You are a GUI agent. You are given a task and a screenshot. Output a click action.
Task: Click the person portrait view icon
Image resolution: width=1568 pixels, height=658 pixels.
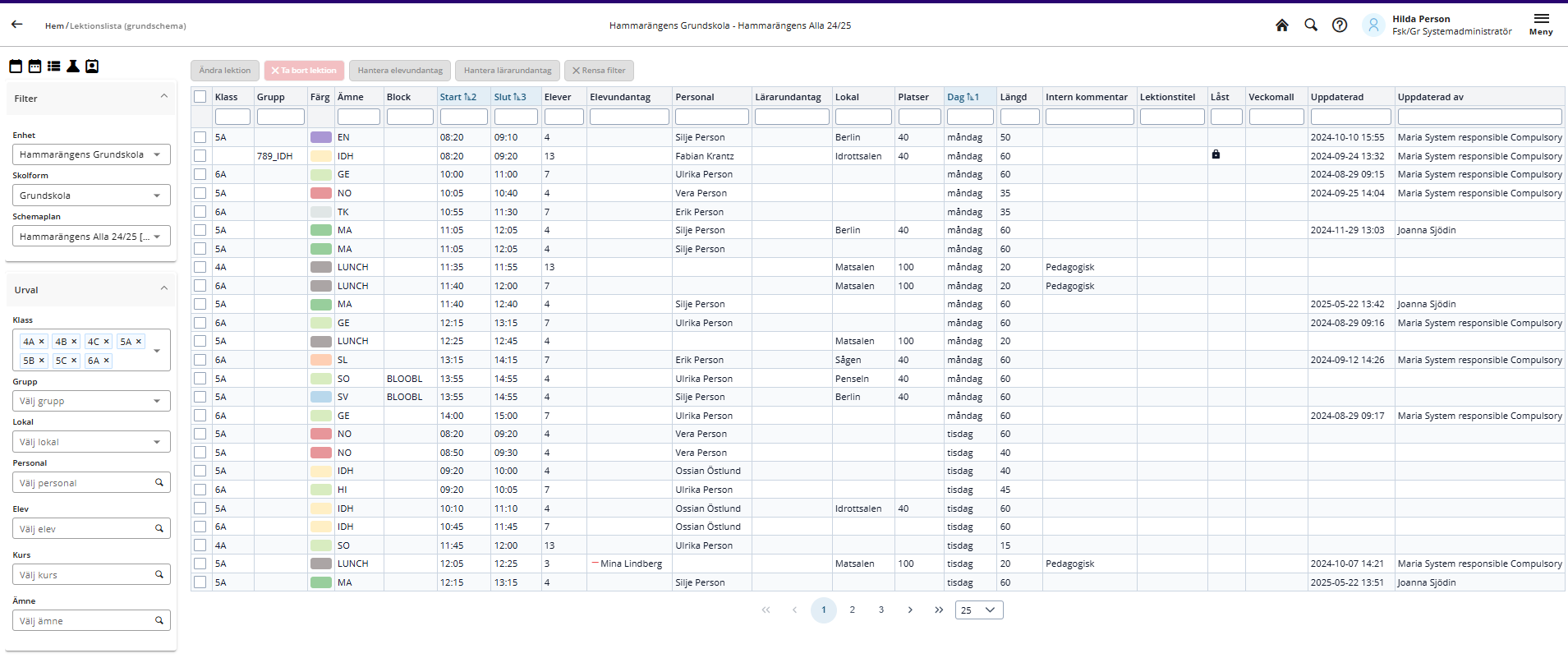[x=92, y=67]
